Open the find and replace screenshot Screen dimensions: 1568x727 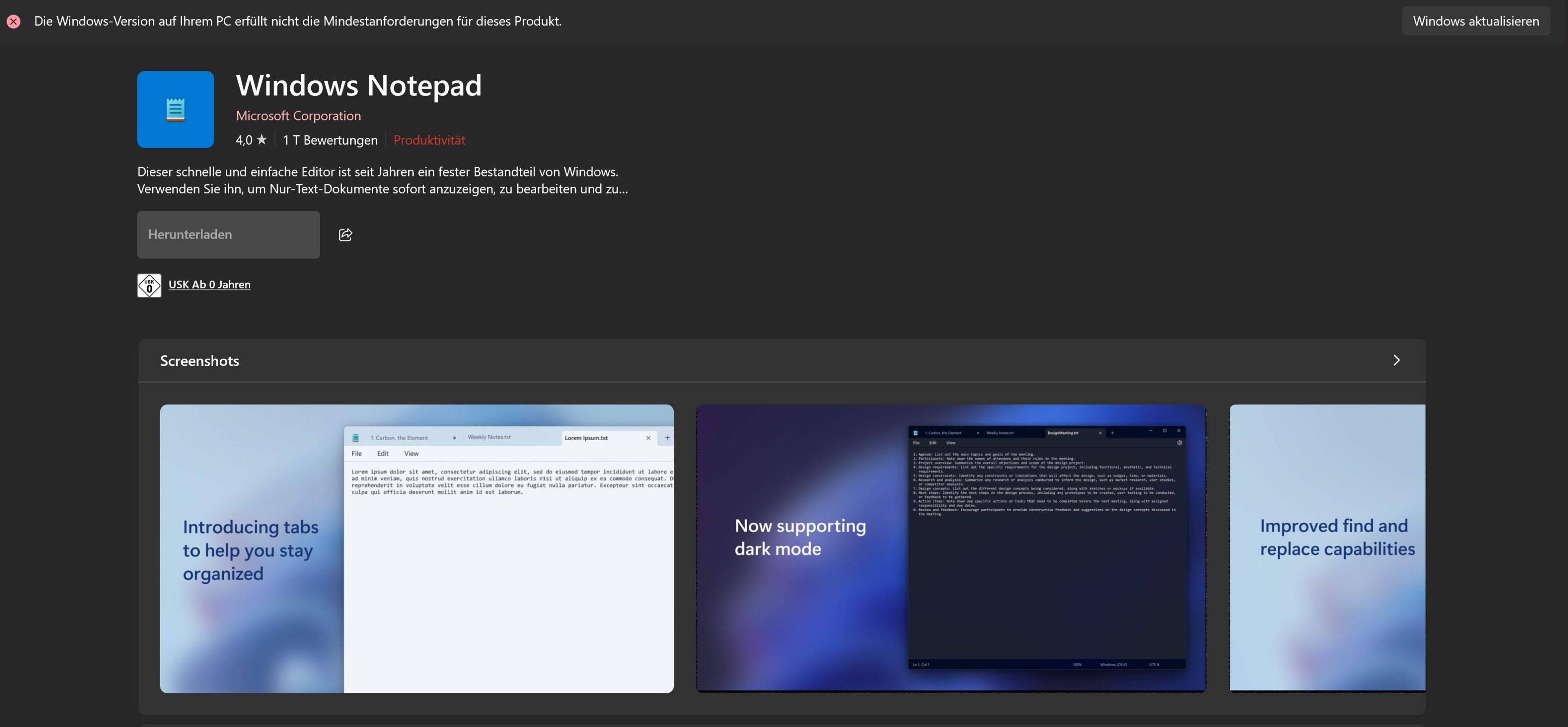pyautogui.click(x=1327, y=548)
